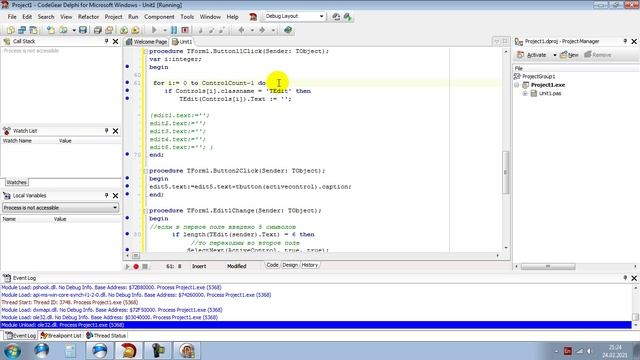Click the Event Log vertical scrollbar

tap(636, 306)
